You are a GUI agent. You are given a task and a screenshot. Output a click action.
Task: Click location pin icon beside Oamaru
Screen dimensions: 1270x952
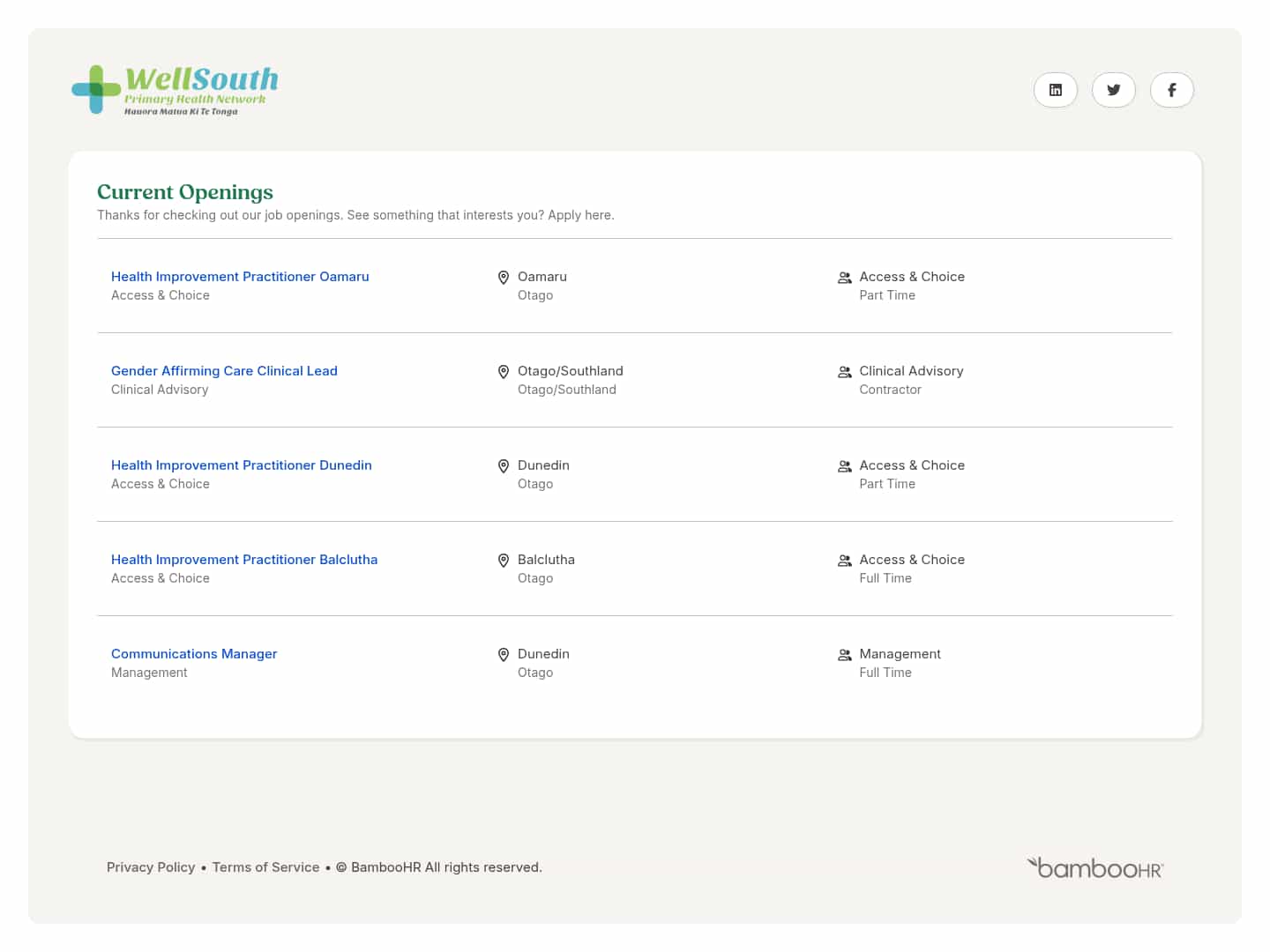coord(504,278)
